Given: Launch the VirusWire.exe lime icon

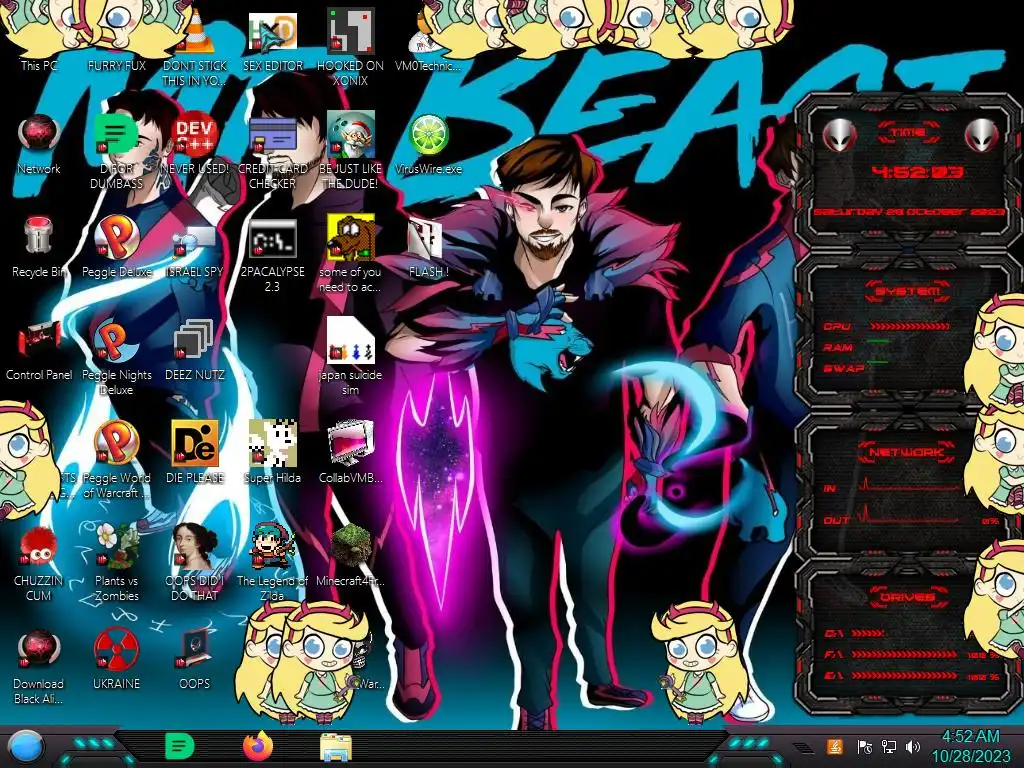Looking at the screenshot, I should point(428,135).
